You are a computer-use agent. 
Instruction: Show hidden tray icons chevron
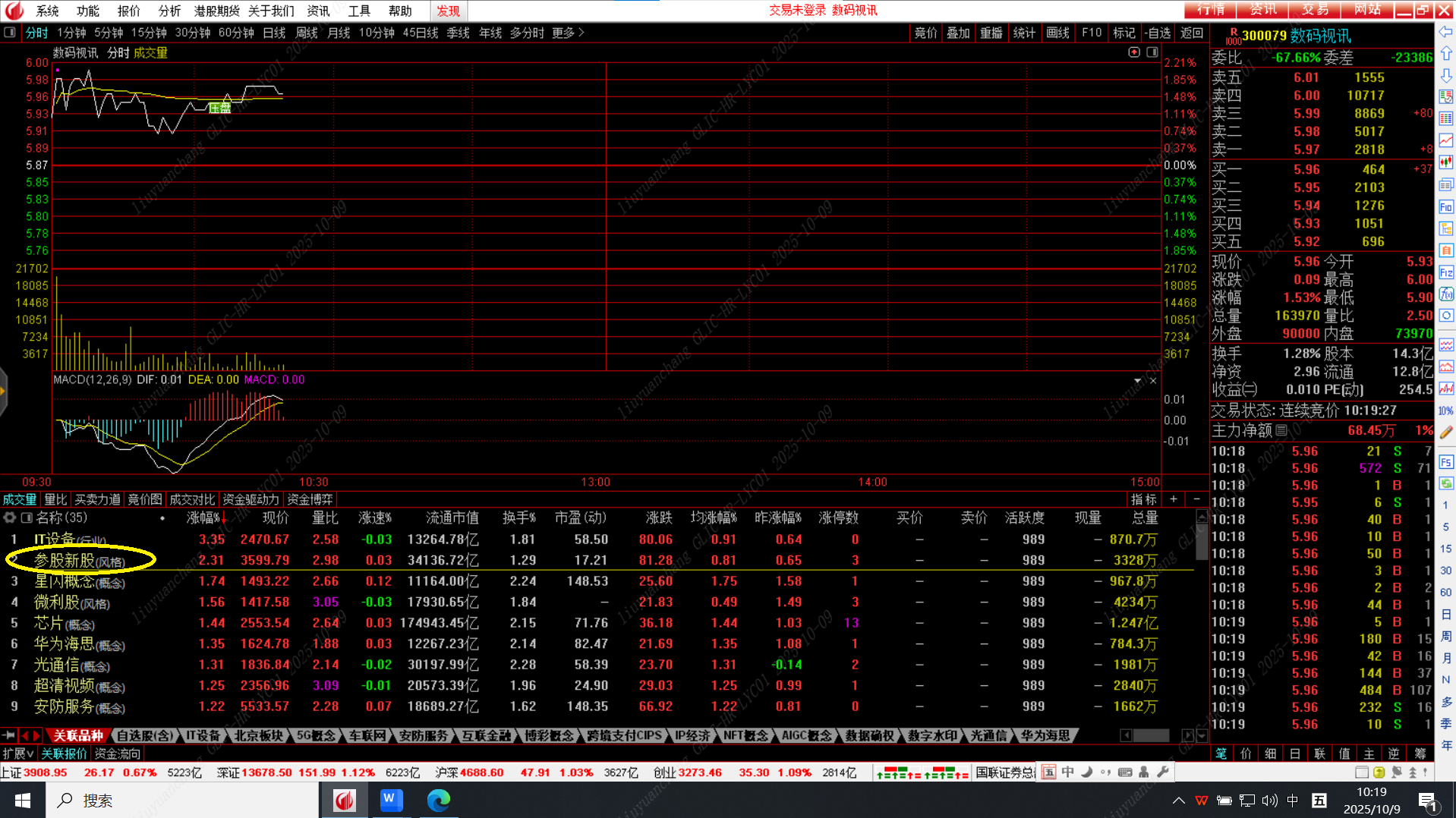click(x=1178, y=801)
